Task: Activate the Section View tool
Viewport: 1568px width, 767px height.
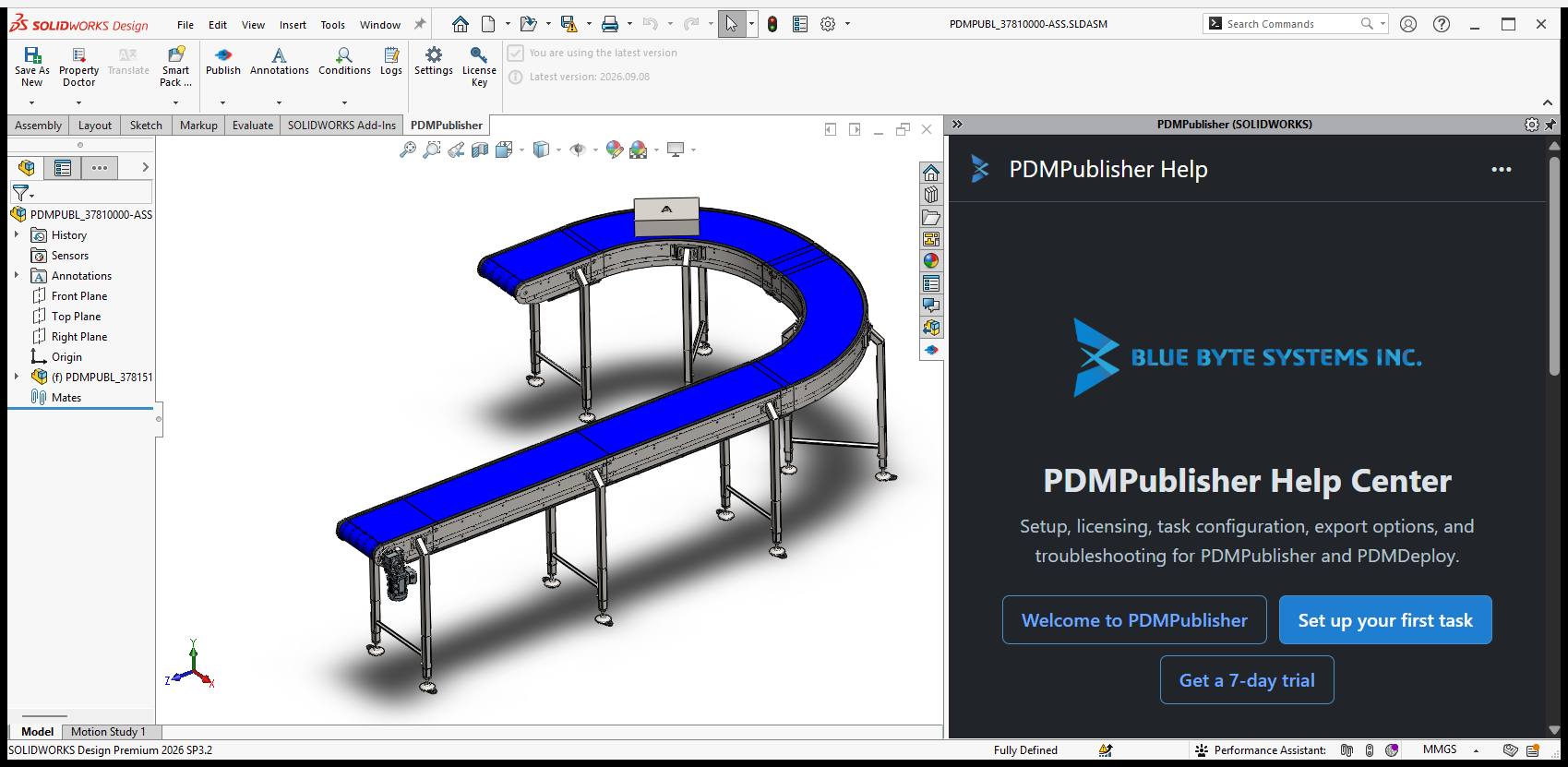Action: coord(480,150)
